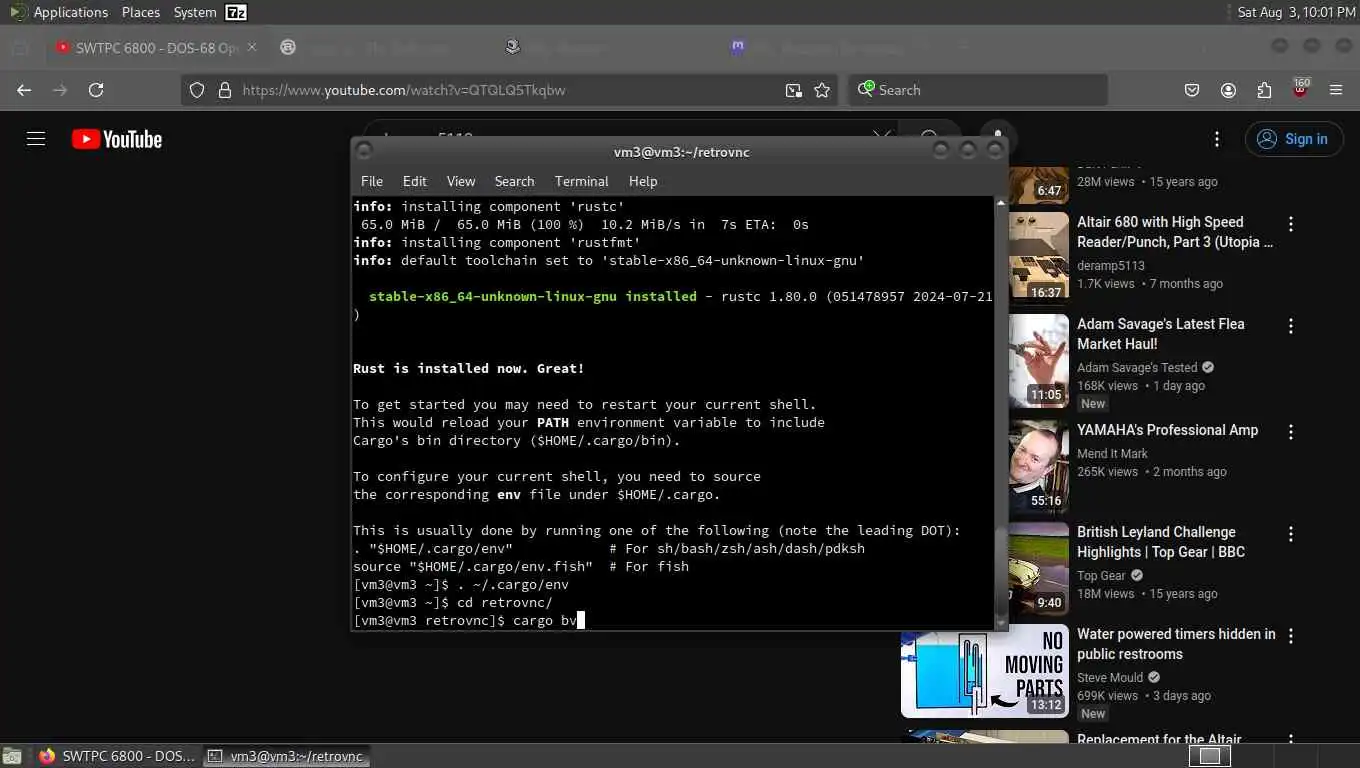Open the System menu in top panel
The width and height of the screenshot is (1360, 768).
194,12
